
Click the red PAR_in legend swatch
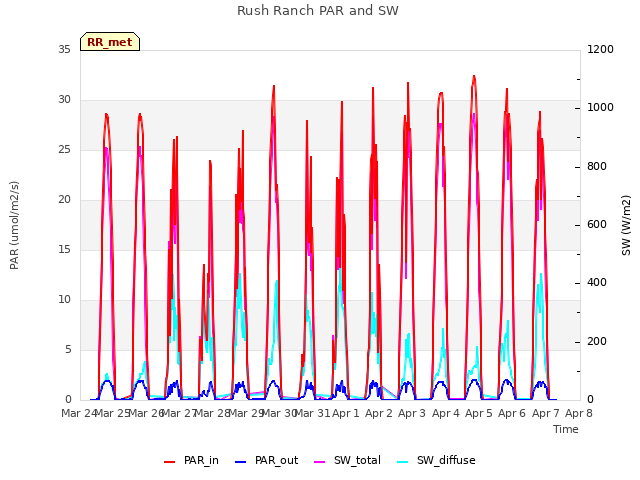coord(169,462)
